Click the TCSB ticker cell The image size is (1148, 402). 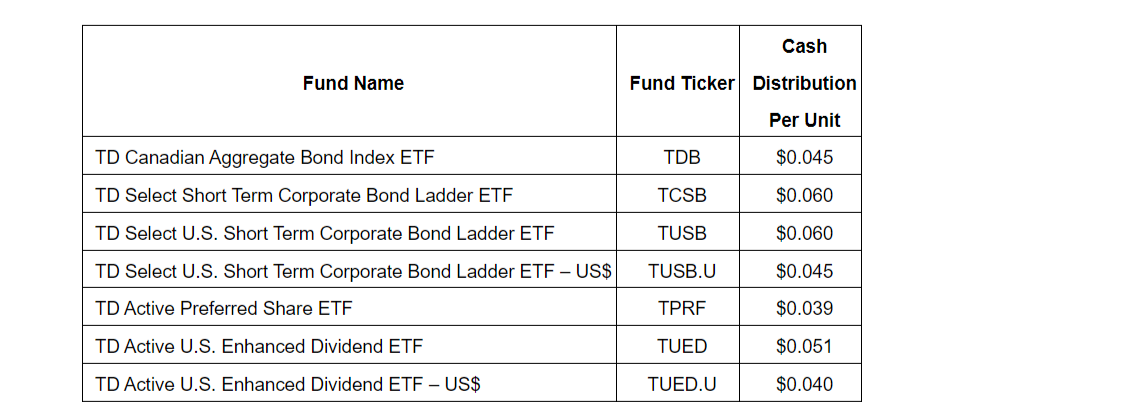(682, 195)
